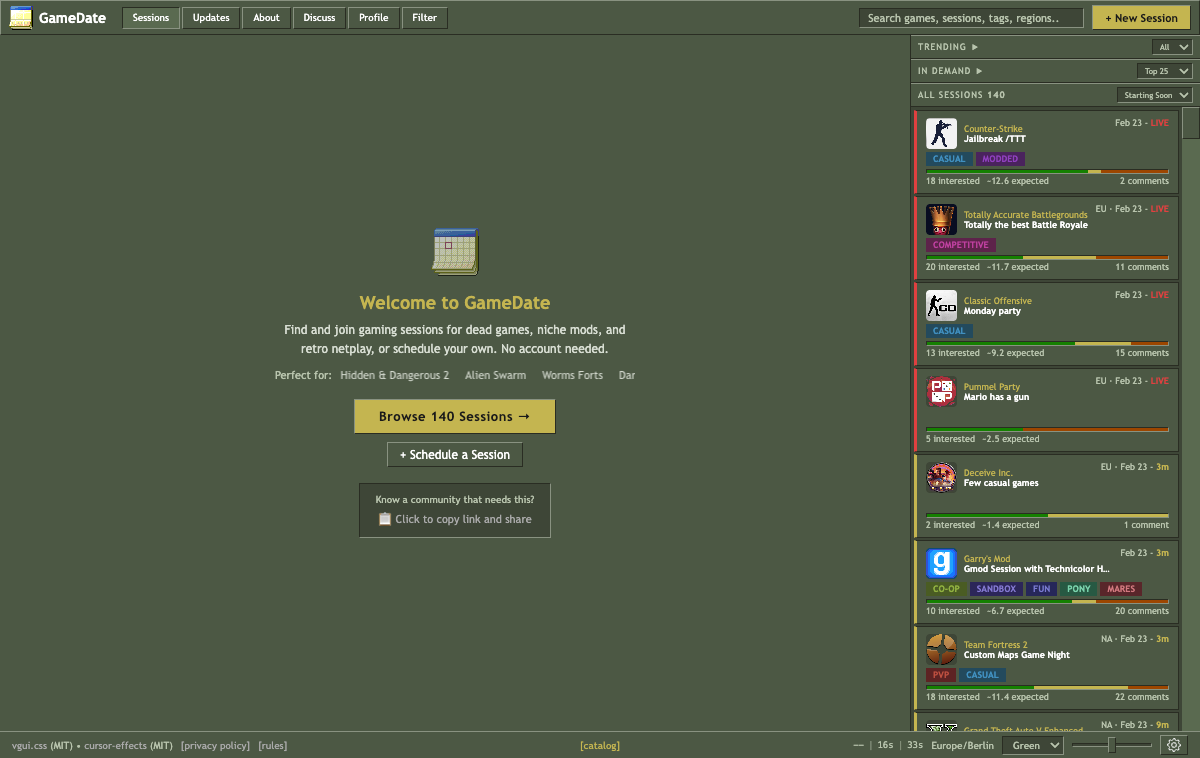Open 'Gmod Session with Technicolor H...' session
This screenshot has width=1200, height=758.
[1037, 569]
